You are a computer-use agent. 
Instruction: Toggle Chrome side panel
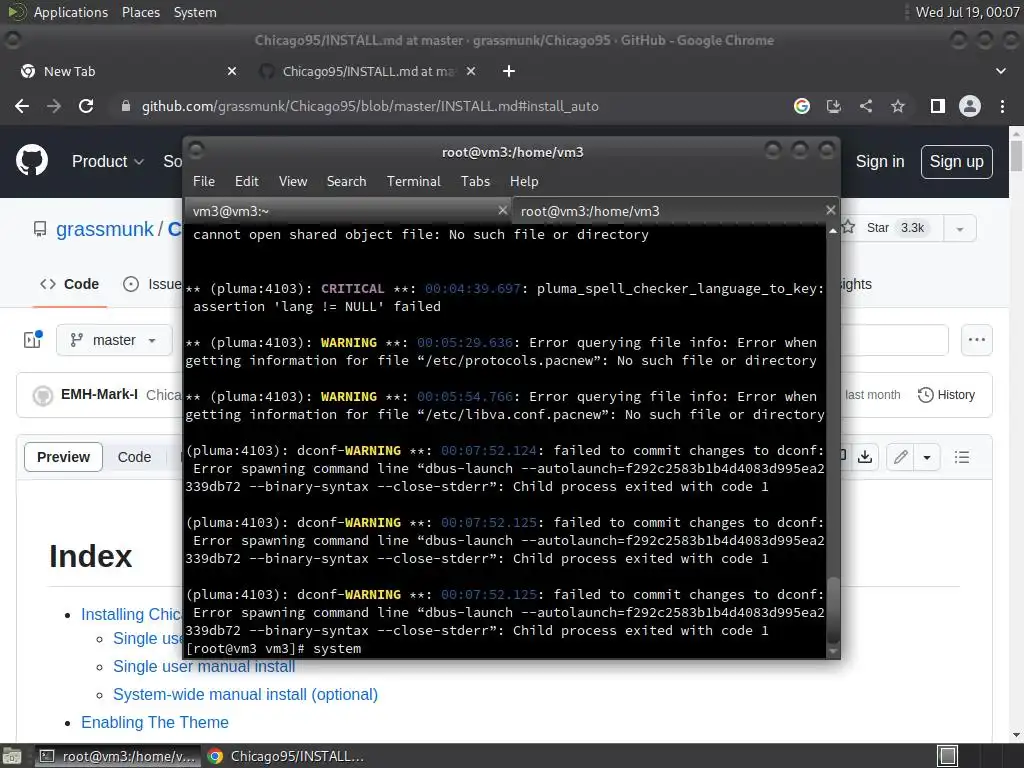[x=938, y=106]
